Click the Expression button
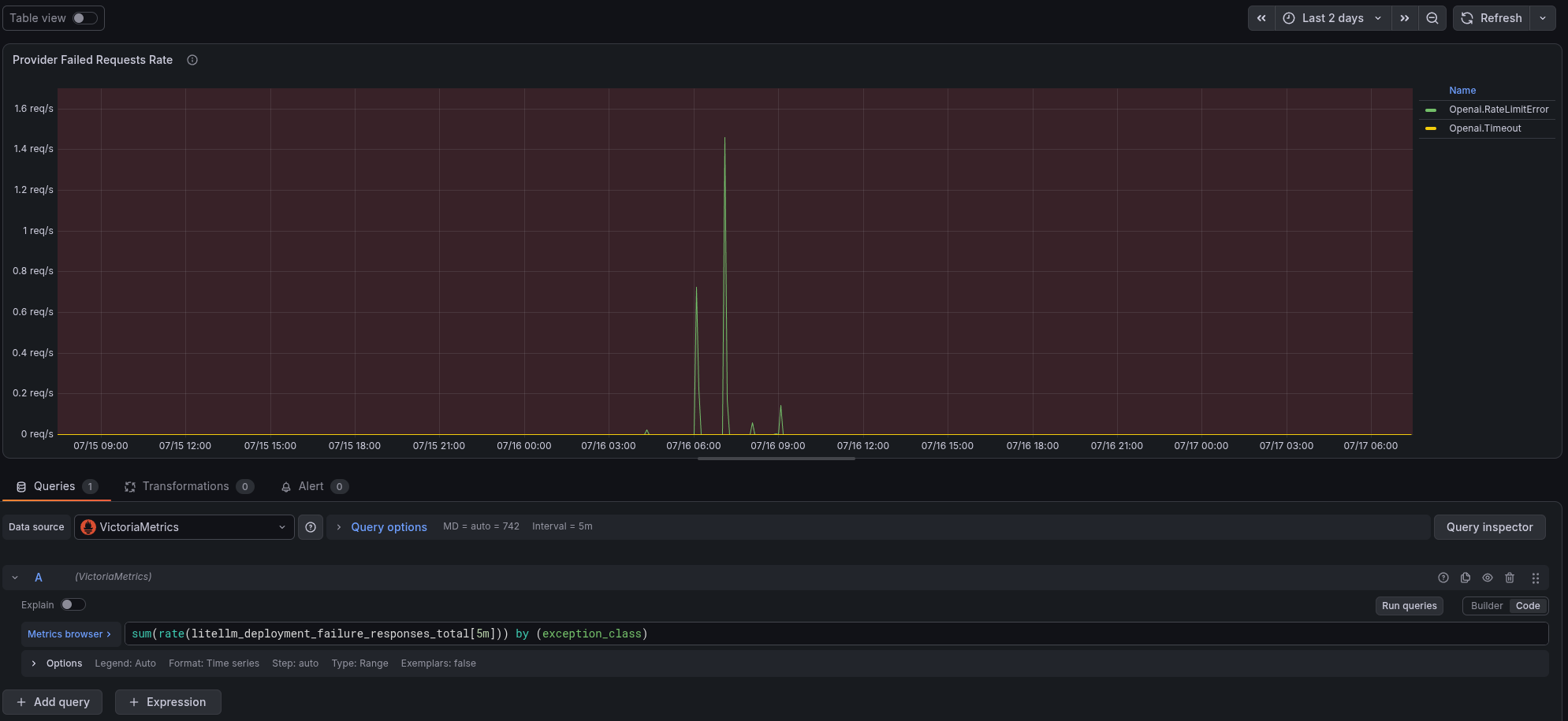Screen dimensions: 1568x721 [x=168, y=702]
